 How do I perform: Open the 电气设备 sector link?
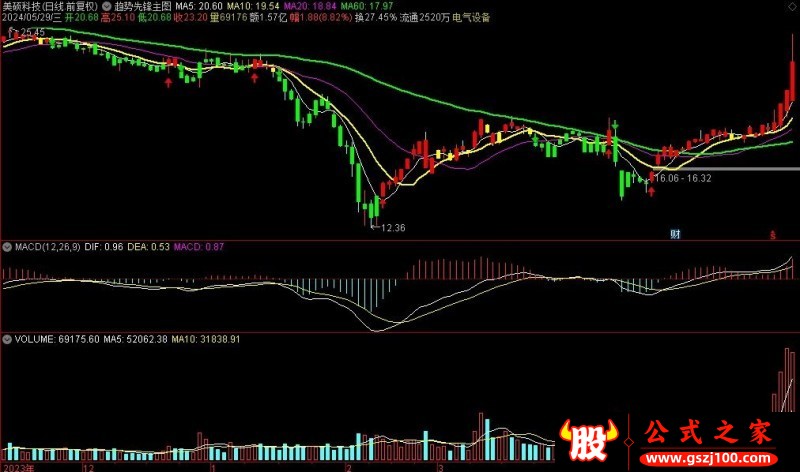point(471,18)
